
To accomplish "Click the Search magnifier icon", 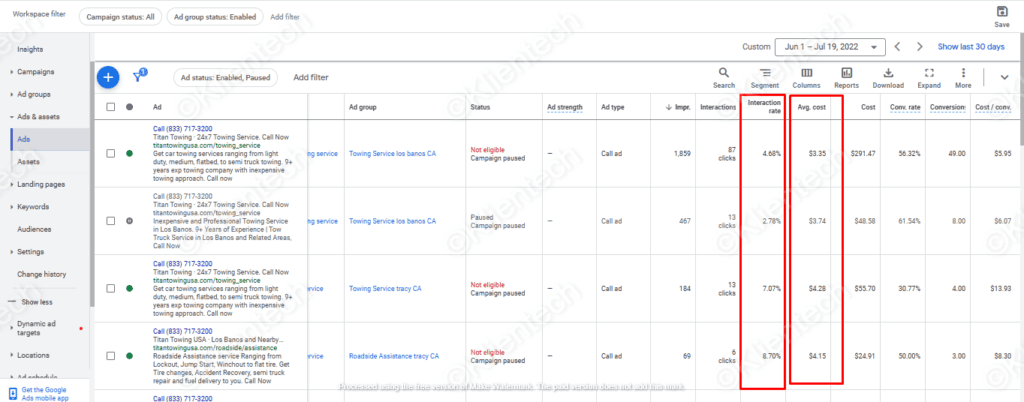I will [723, 73].
